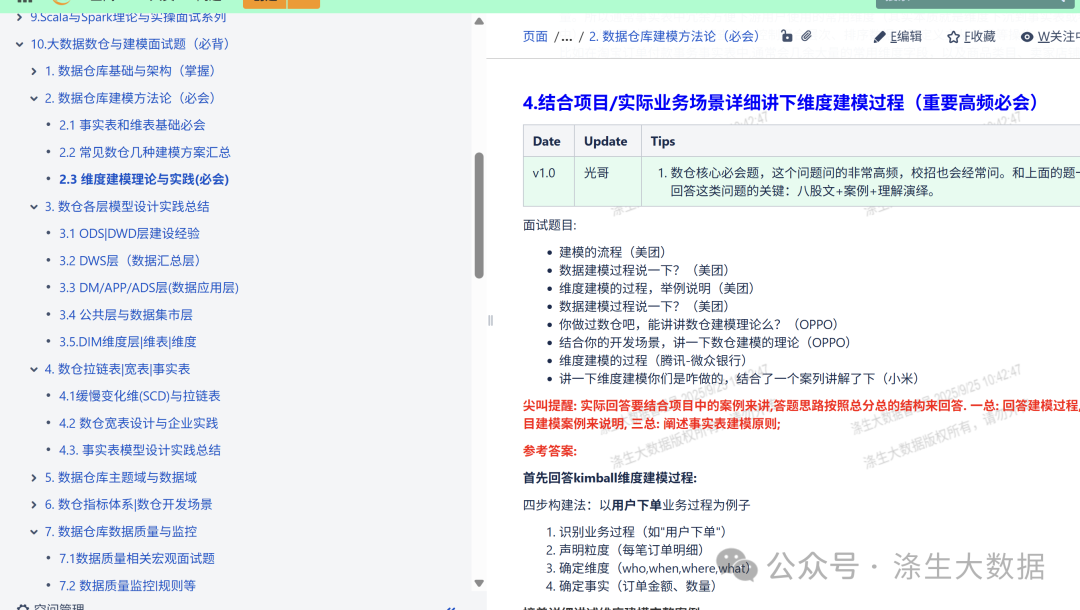The height and width of the screenshot is (610, 1080).
Task: Watch this page with 关注 button
Action: pos(1050,36)
